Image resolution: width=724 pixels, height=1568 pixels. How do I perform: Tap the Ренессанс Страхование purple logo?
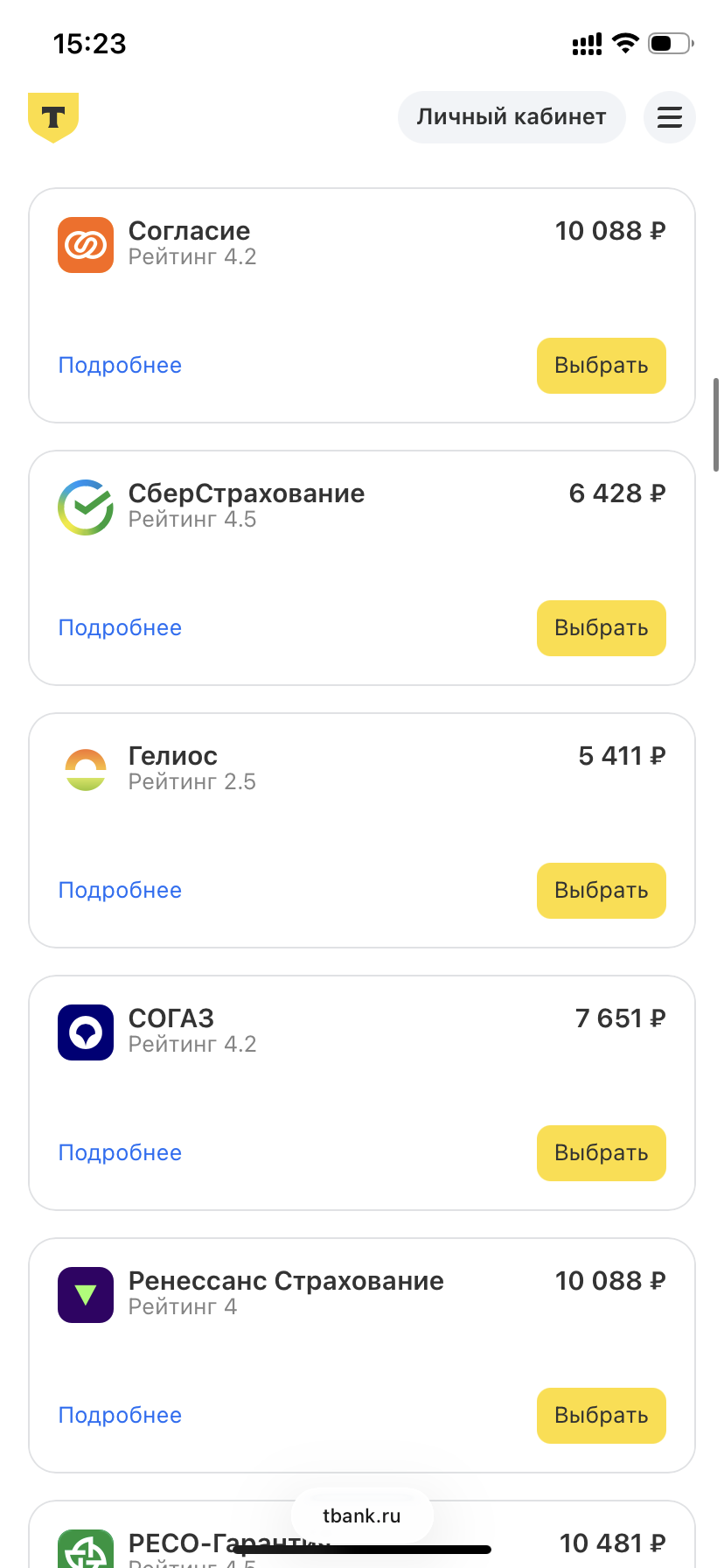(86, 1295)
